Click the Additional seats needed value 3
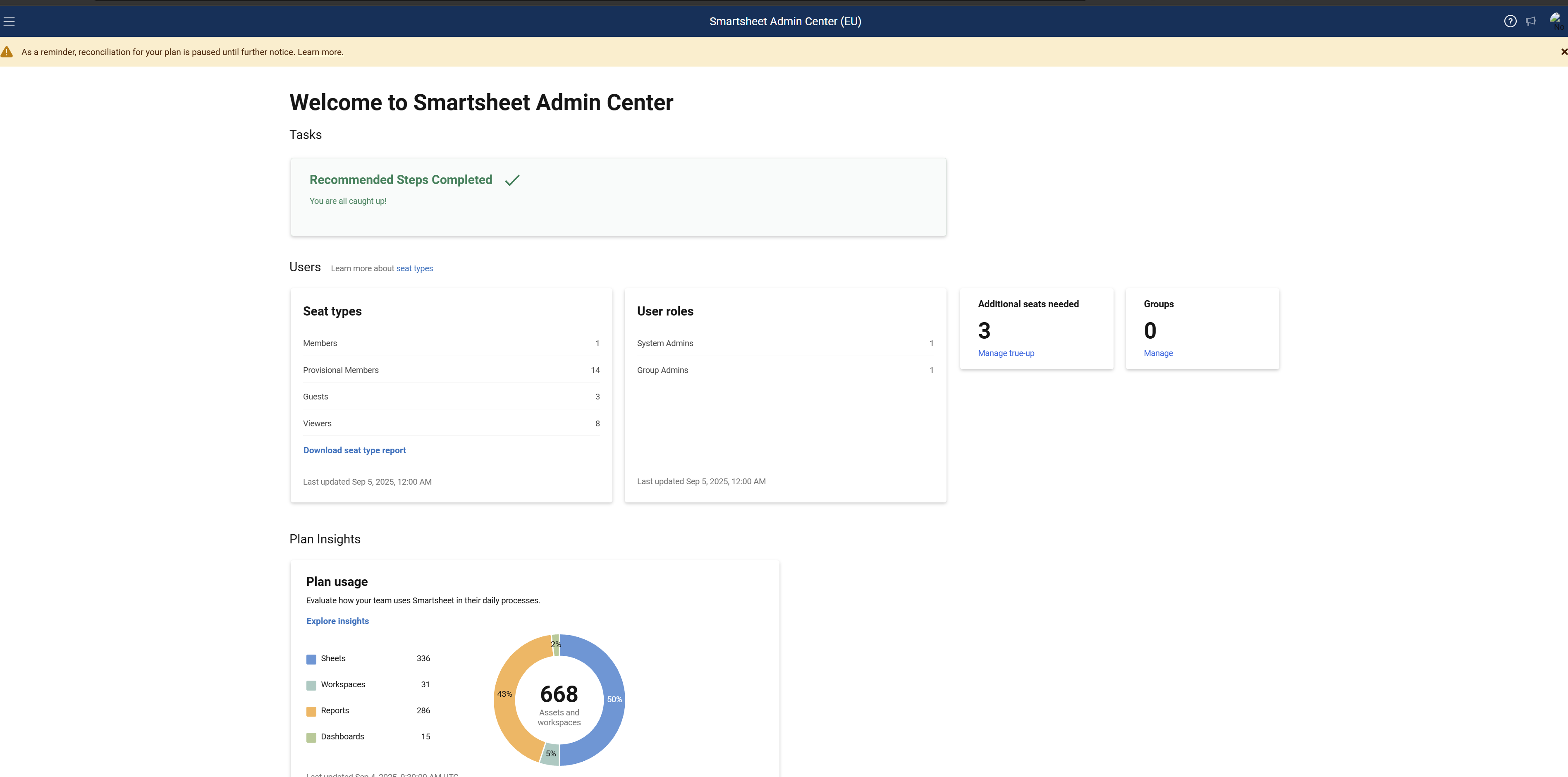1568x777 pixels. [x=984, y=331]
